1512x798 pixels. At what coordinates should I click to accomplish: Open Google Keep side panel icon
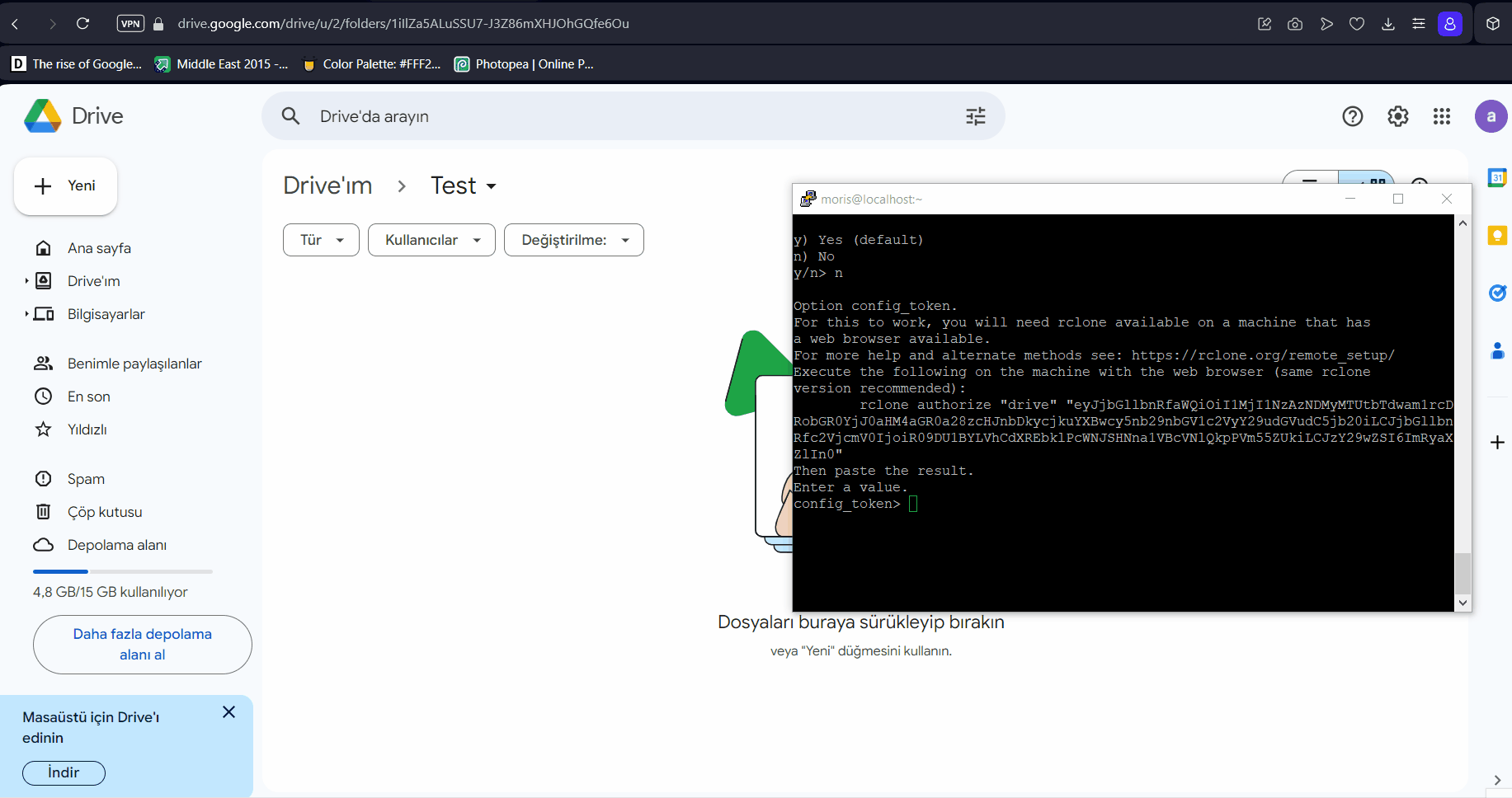tap(1496, 236)
